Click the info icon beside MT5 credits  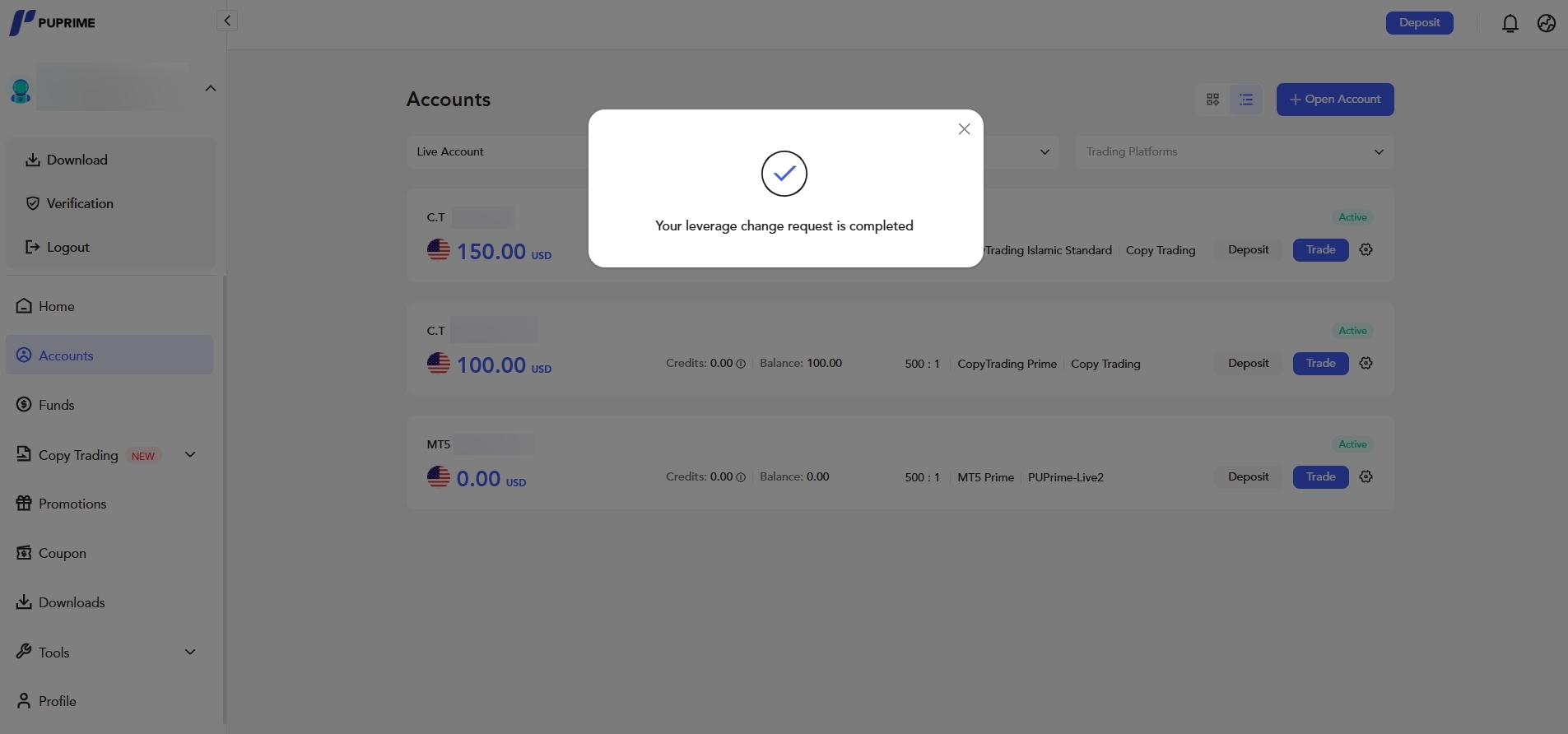point(741,477)
